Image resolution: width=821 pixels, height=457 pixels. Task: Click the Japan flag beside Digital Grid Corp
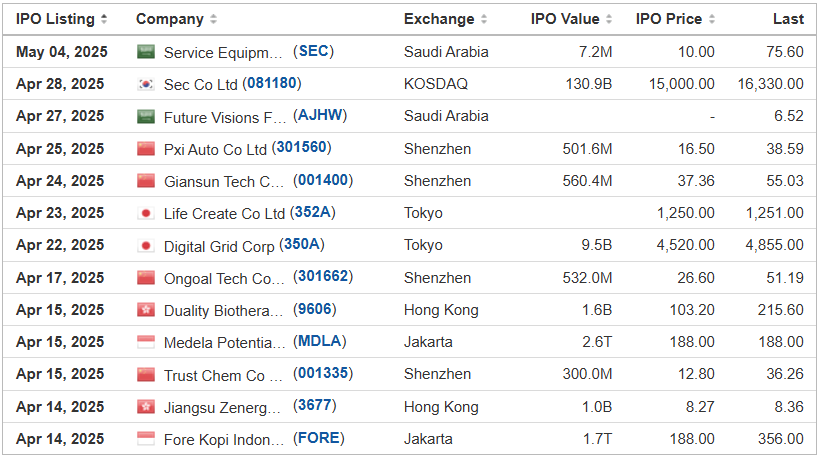point(146,245)
